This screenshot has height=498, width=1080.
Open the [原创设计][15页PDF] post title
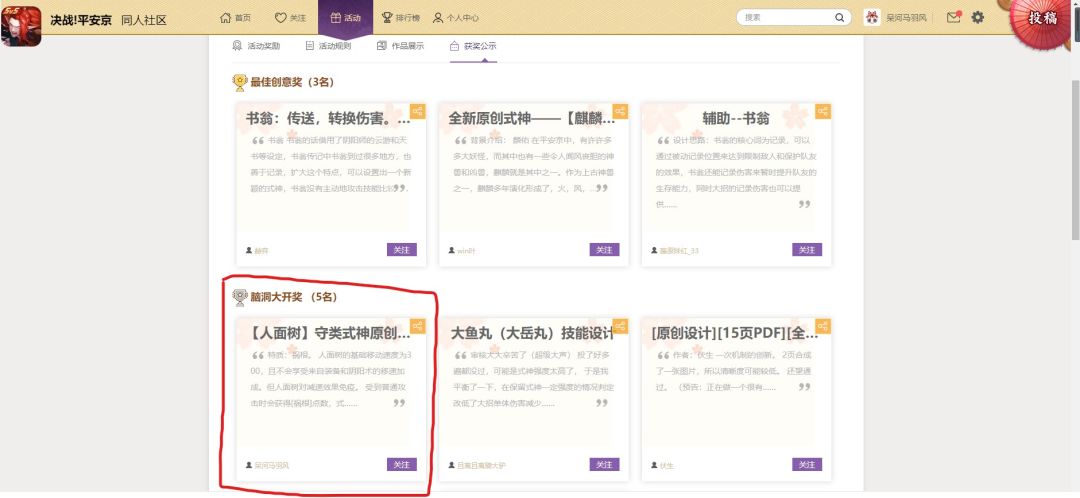click(735, 334)
